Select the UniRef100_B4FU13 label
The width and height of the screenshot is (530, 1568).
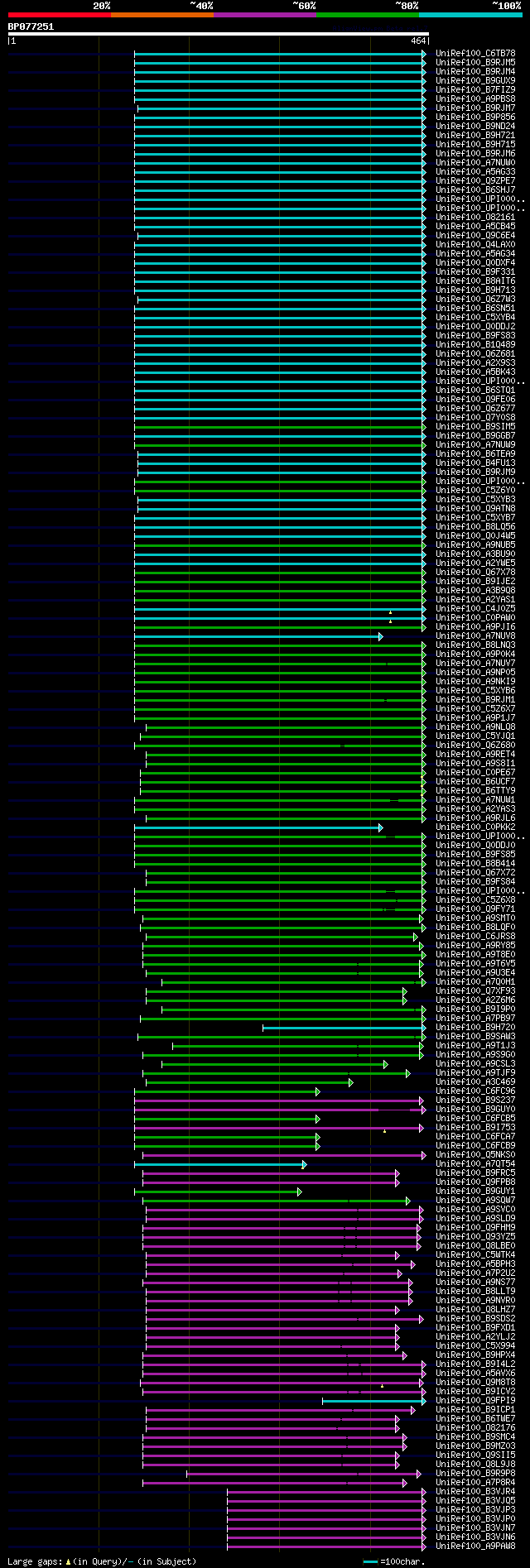[475, 463]
